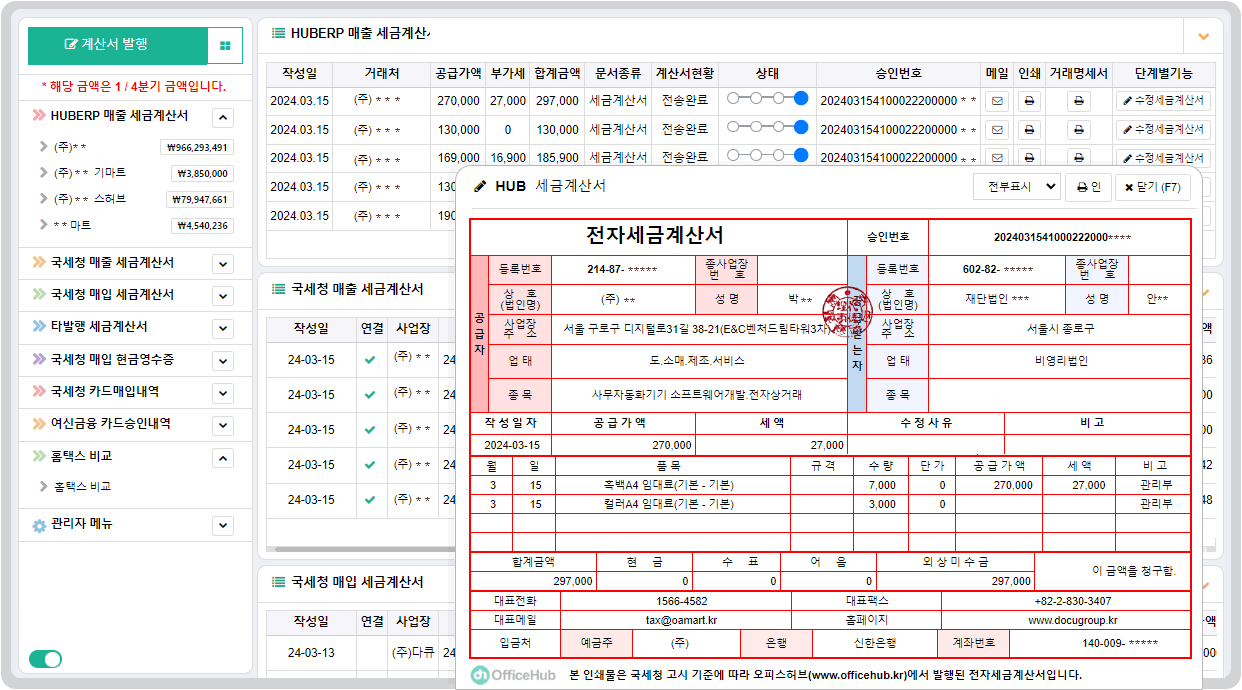This screenshot has width=1242, height=690.
Task: Click the gear icon of 관리자 메뉴
Action: click(39, 525)
